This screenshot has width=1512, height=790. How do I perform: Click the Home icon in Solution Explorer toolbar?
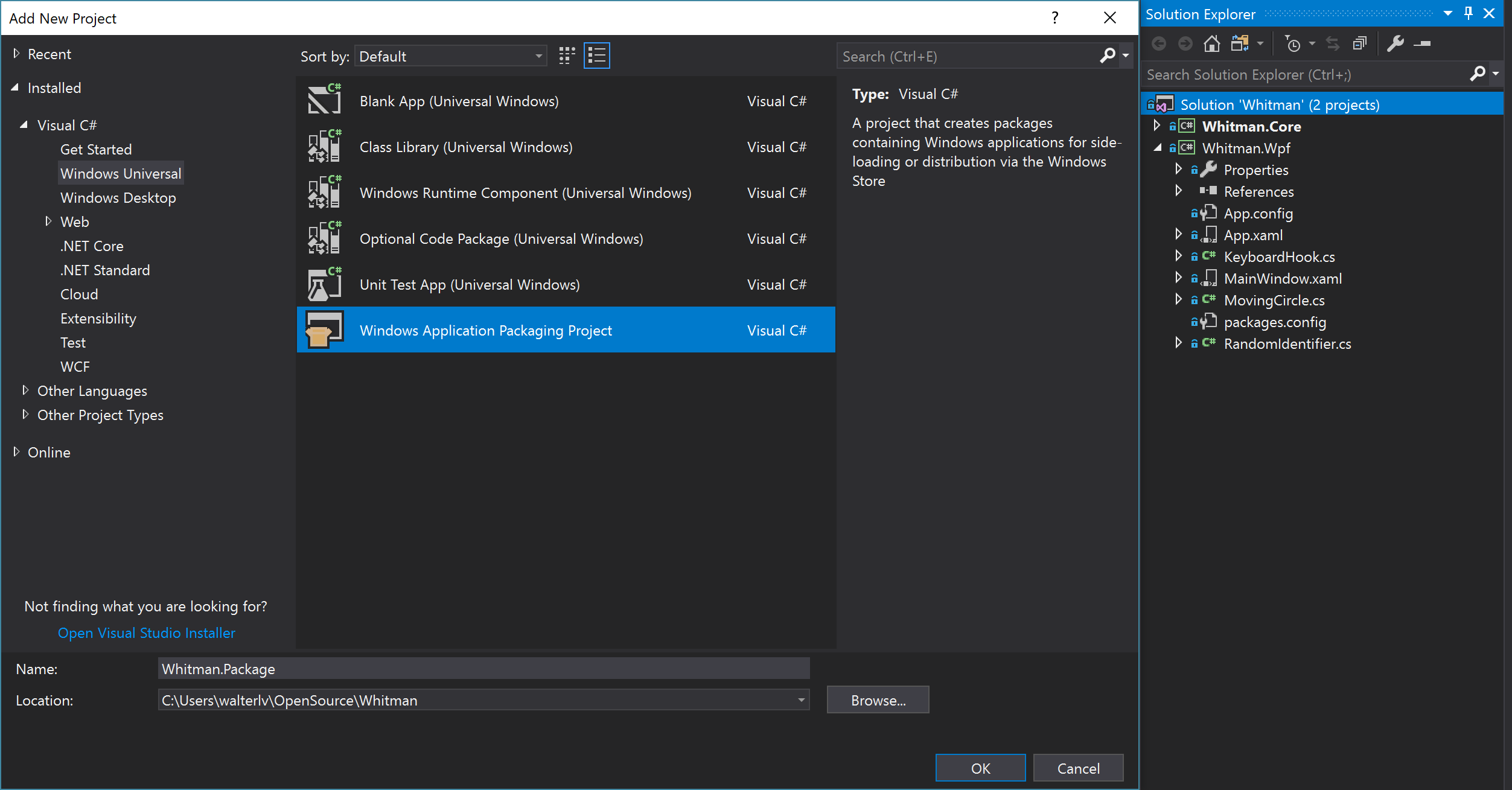pyautogui.click(x=1211, y=43)
